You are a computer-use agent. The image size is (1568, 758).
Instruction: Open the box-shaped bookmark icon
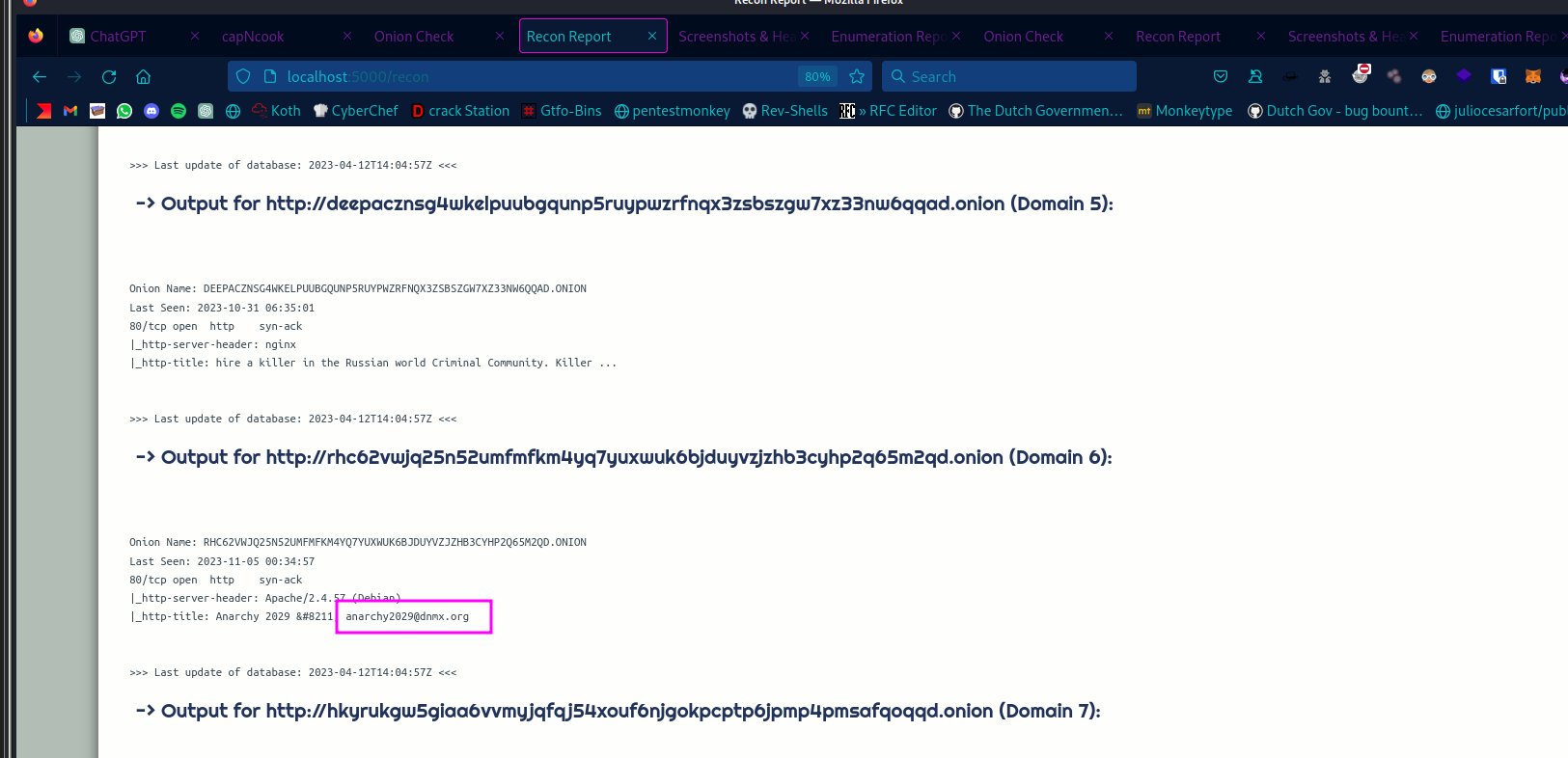tap(97, 111)
